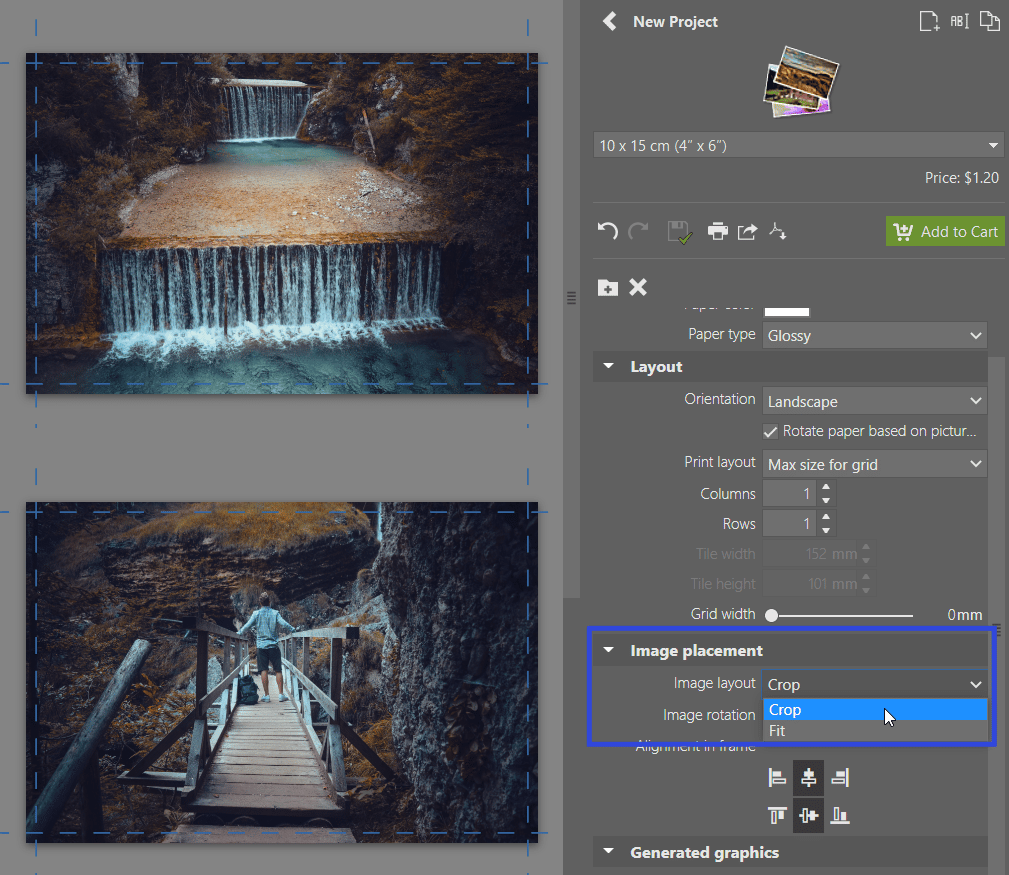Select the wooden bridge photo print preview
Image resolution: width=1009 pixels, height=875 pixels.
282,672
